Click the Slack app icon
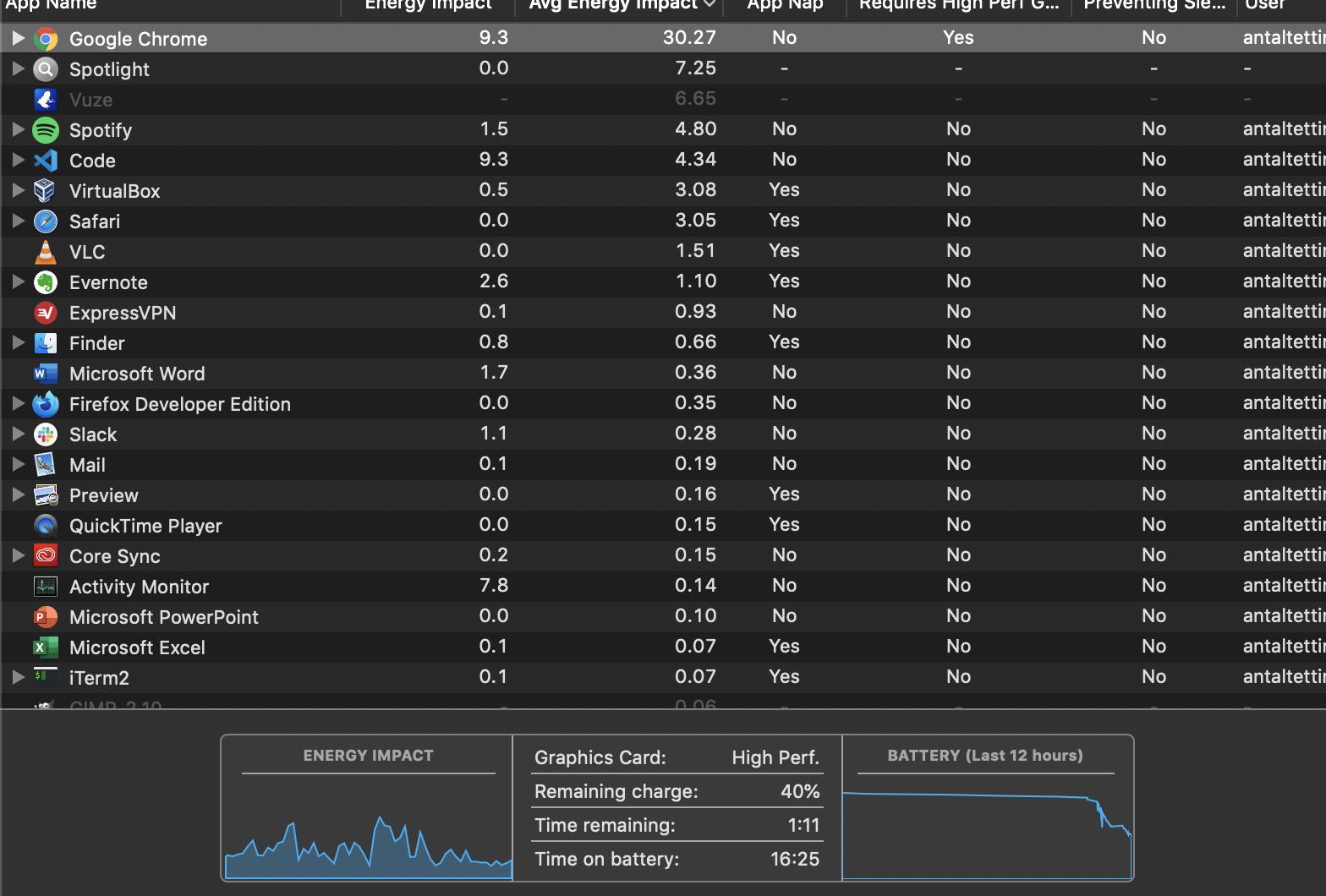This screenshot has width=1326, height=896. pyautogui.click(x=46, y=434)
